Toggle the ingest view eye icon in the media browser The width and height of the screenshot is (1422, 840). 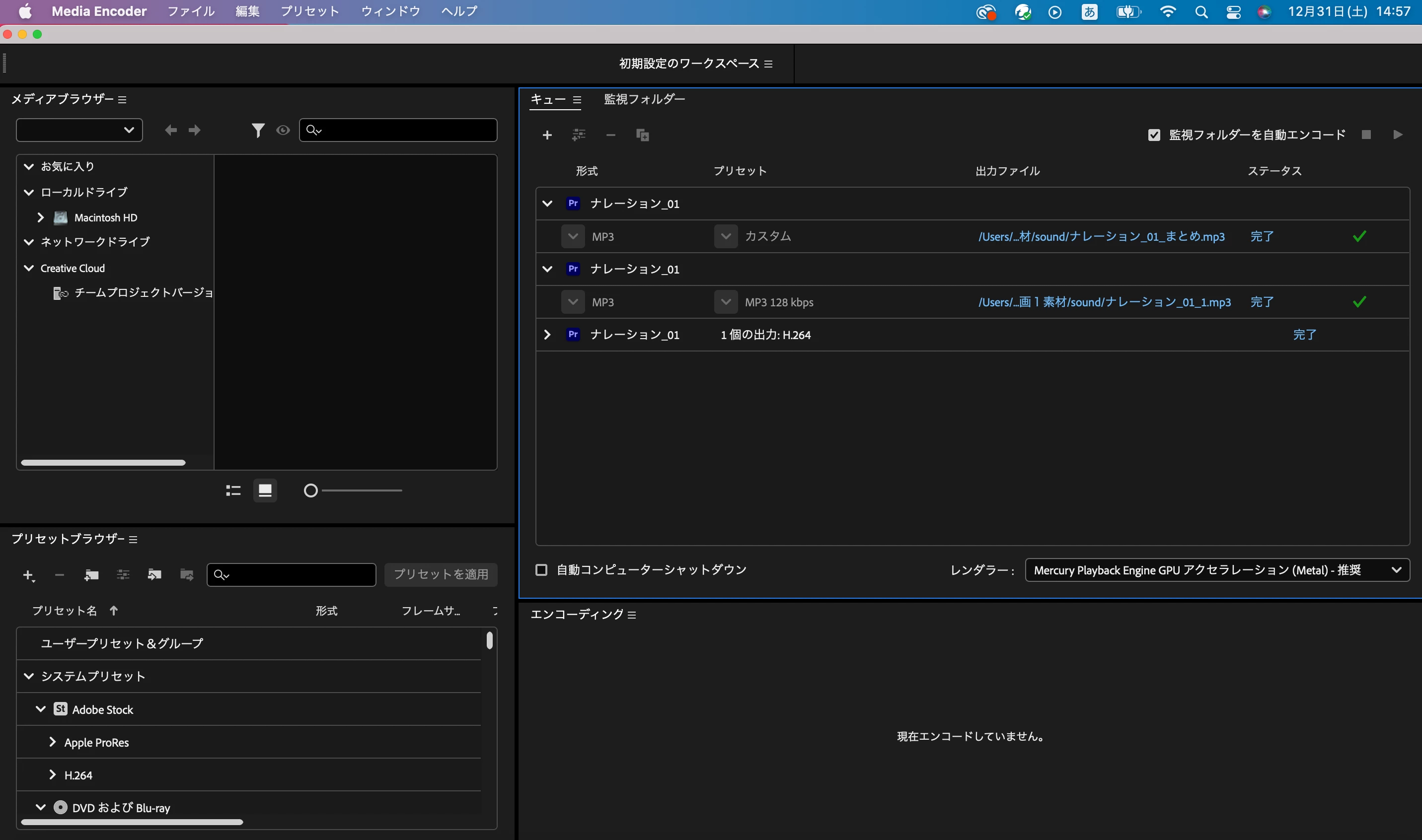(283, 131)
